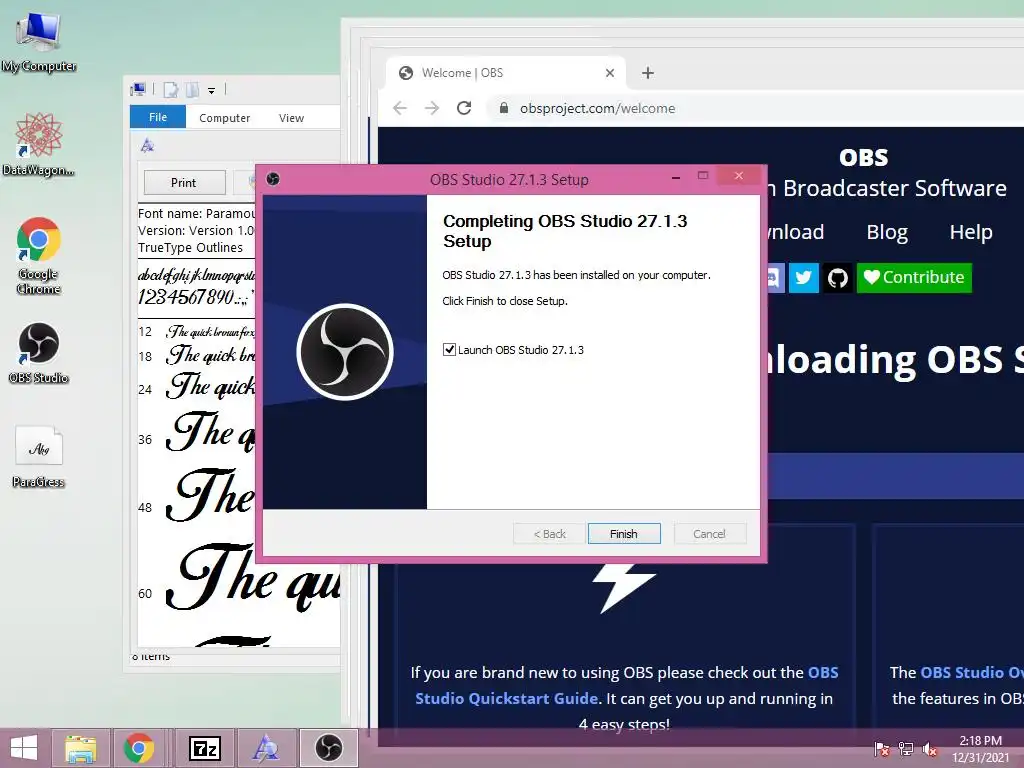Close the Welcome | OBS tab

(x=610, y=72)
